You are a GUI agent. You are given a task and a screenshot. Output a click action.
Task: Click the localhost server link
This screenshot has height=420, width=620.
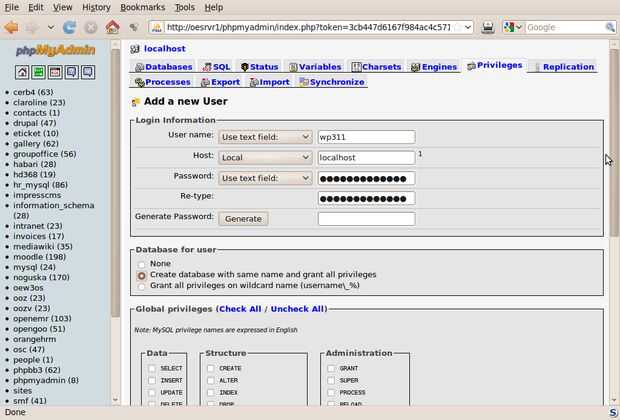click(164, 49)
